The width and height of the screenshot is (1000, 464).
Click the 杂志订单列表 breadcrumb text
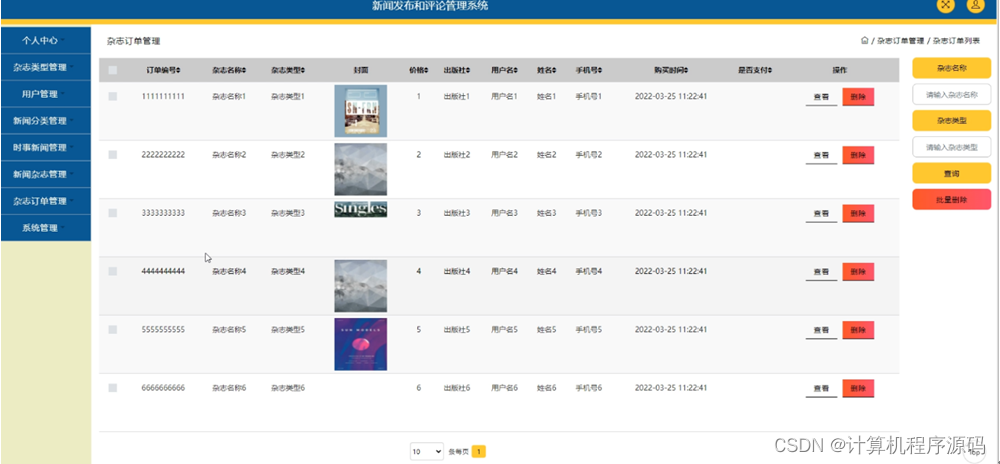pyautogui.click(x=956, y=40)
